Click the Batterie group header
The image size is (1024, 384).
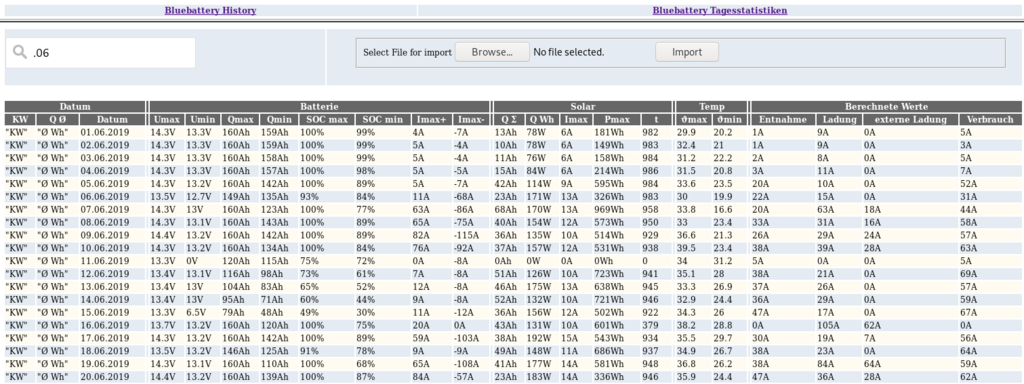(x=319, y=106)
